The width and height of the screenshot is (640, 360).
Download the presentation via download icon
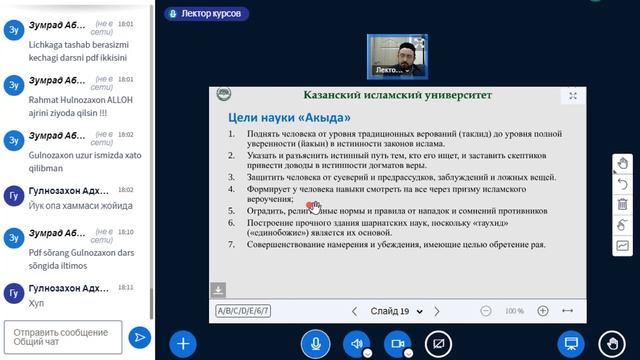(218, 290)
